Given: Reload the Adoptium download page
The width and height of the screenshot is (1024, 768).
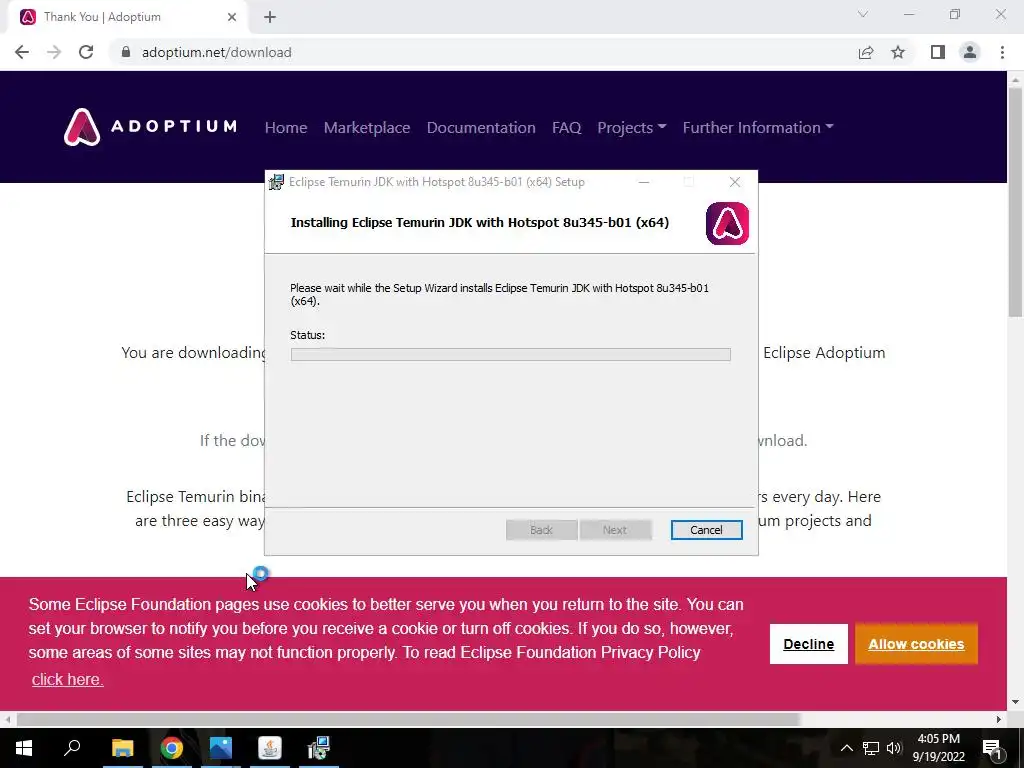Looking at the screenshot, I should pos(86,52).
